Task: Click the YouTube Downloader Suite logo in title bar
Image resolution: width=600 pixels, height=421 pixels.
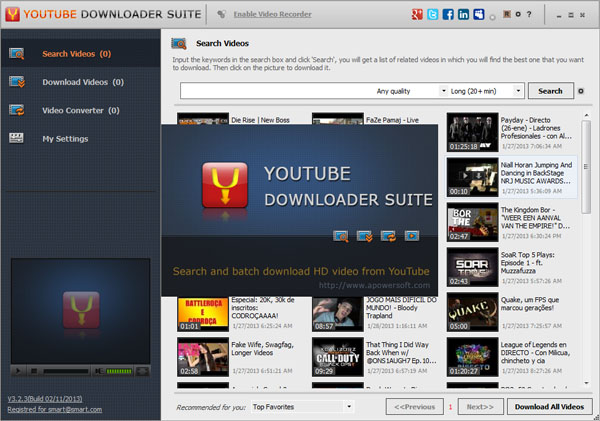Action: [x=12, y=14]
